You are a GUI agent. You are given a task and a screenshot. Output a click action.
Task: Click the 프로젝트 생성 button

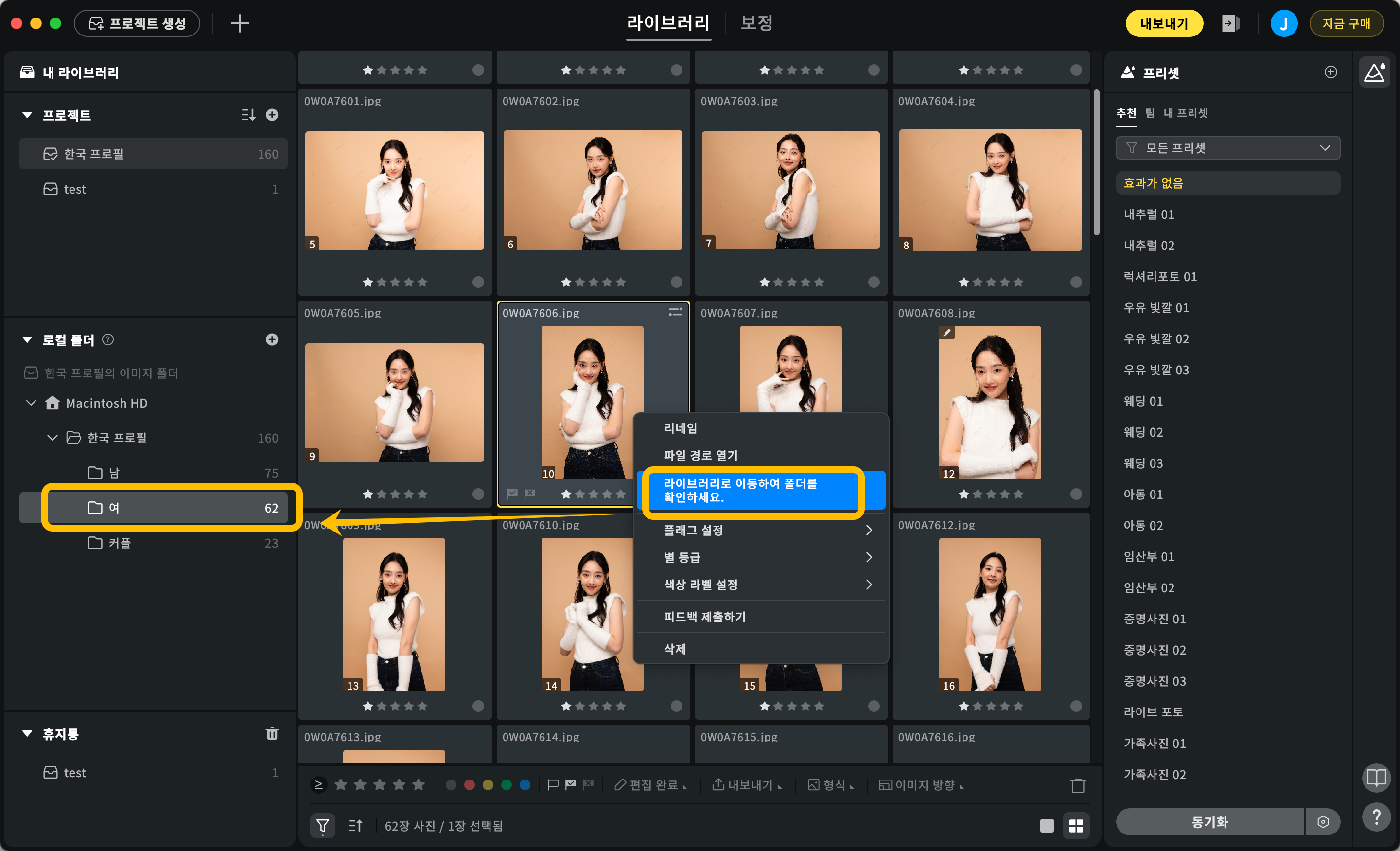(137, 23)
